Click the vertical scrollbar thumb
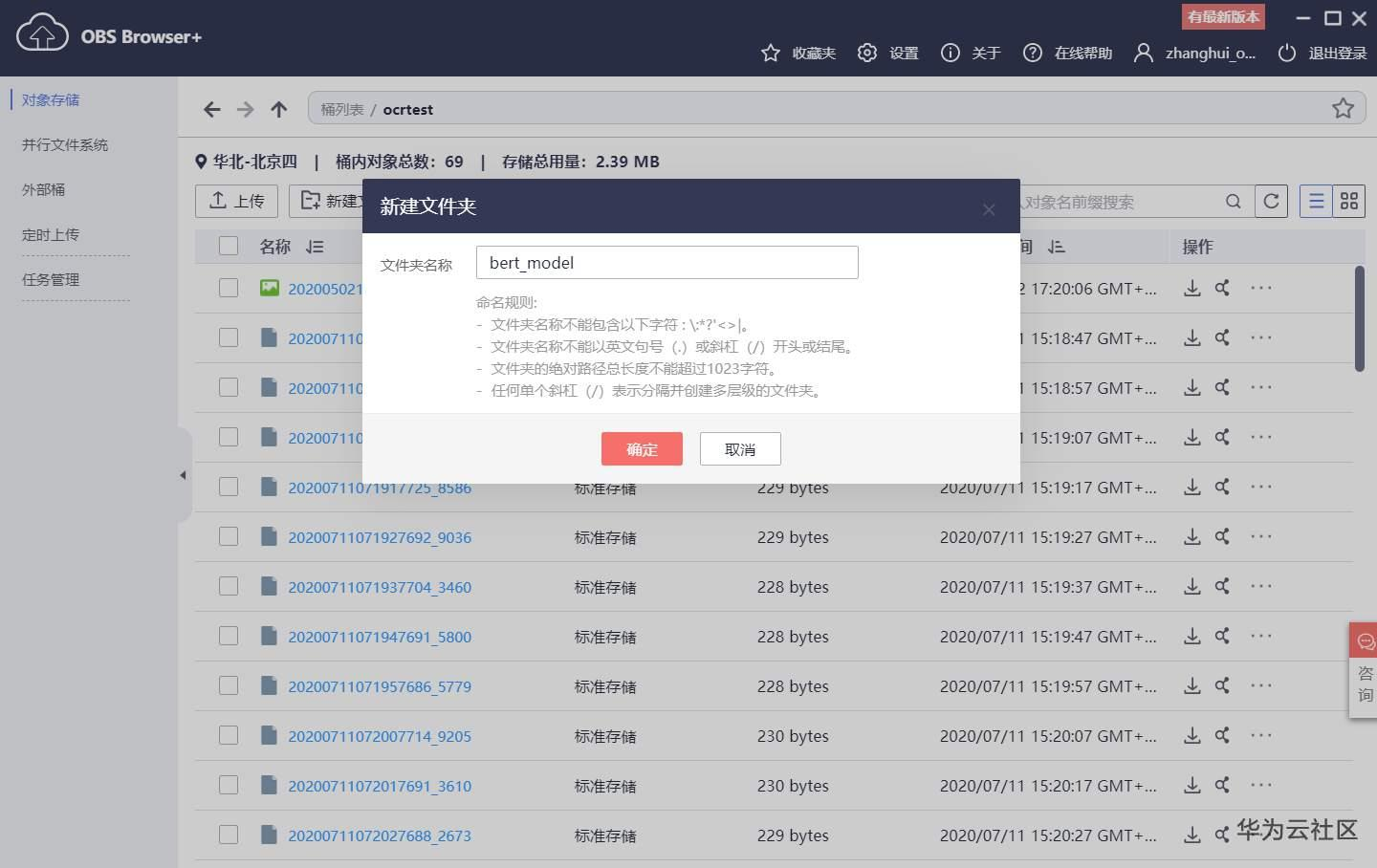This screenshot has width=1377, height=868. coord(1360,318)
